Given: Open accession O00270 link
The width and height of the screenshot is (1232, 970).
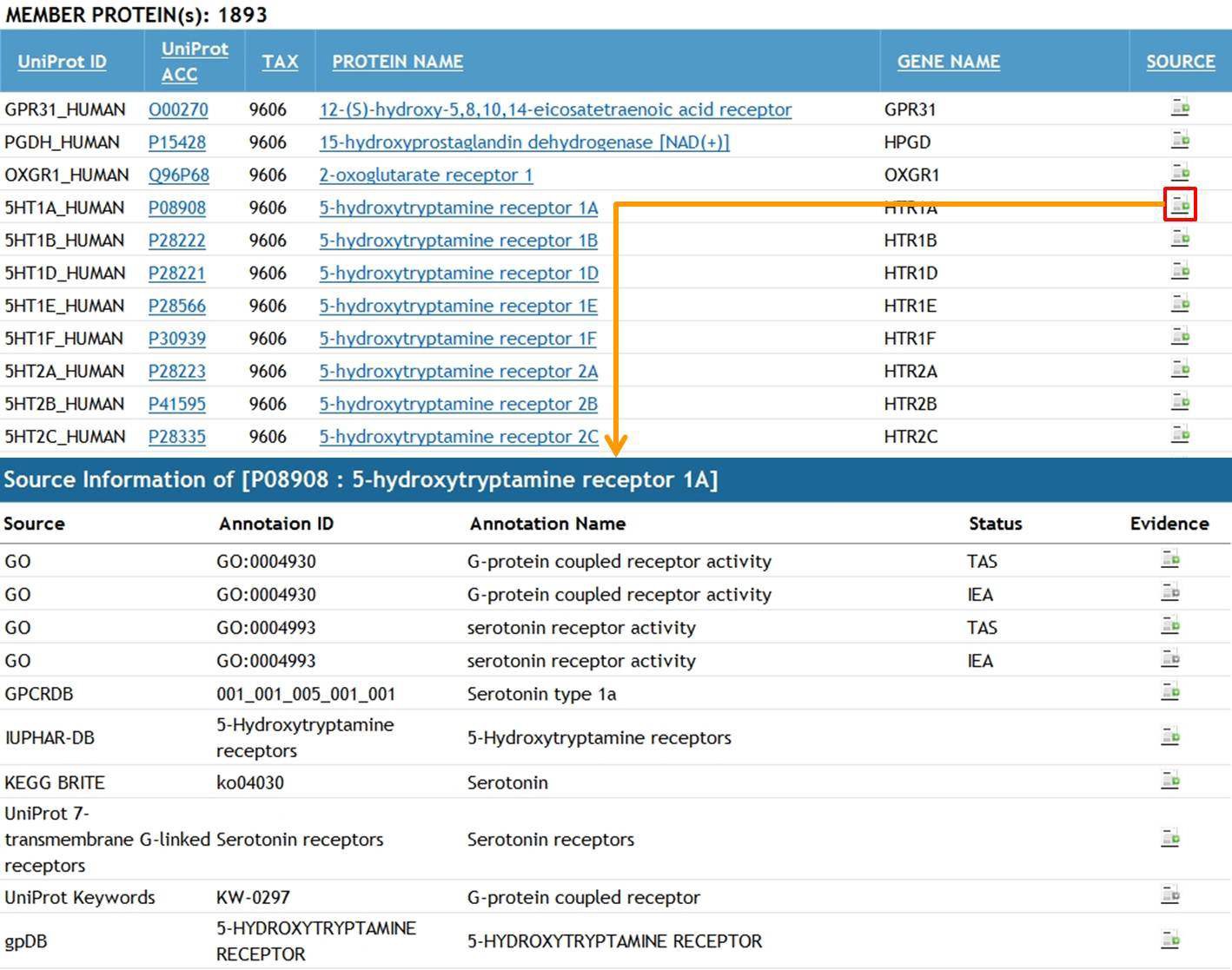Looking at the screenshot, I should (x=178, y=109).
